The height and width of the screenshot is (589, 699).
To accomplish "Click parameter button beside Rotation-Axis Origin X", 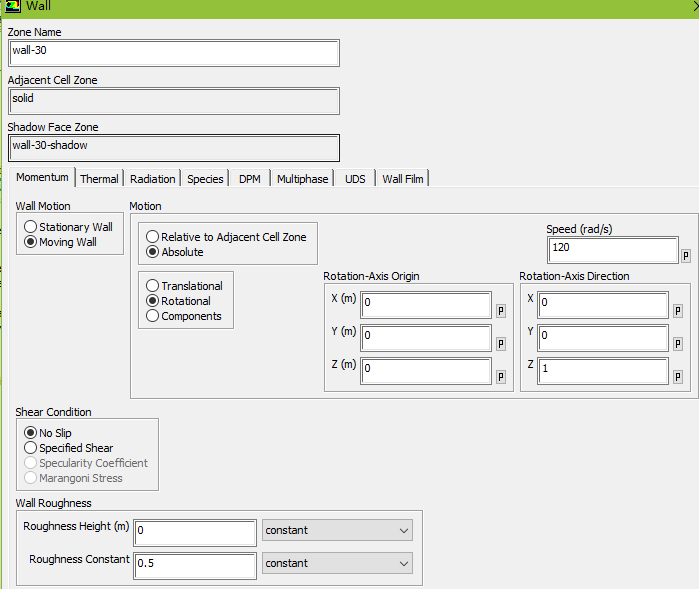I will (501, 310).
